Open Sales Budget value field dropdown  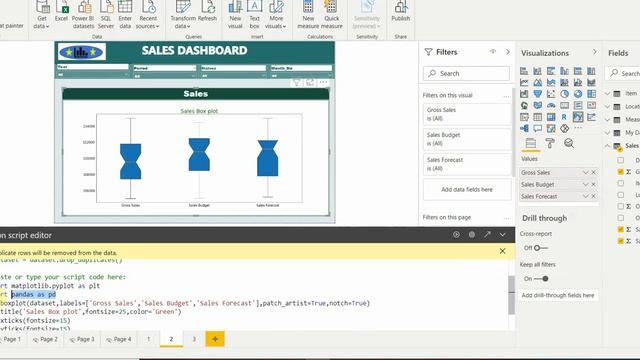[x=586, y=184]
